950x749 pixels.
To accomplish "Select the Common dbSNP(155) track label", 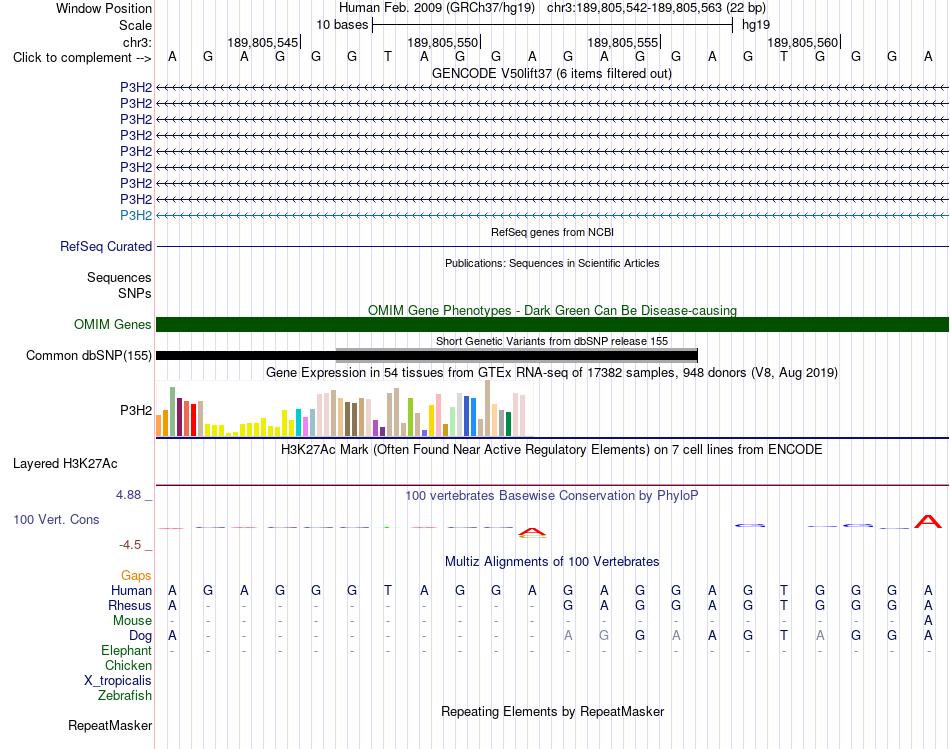I will coord(88,355).
